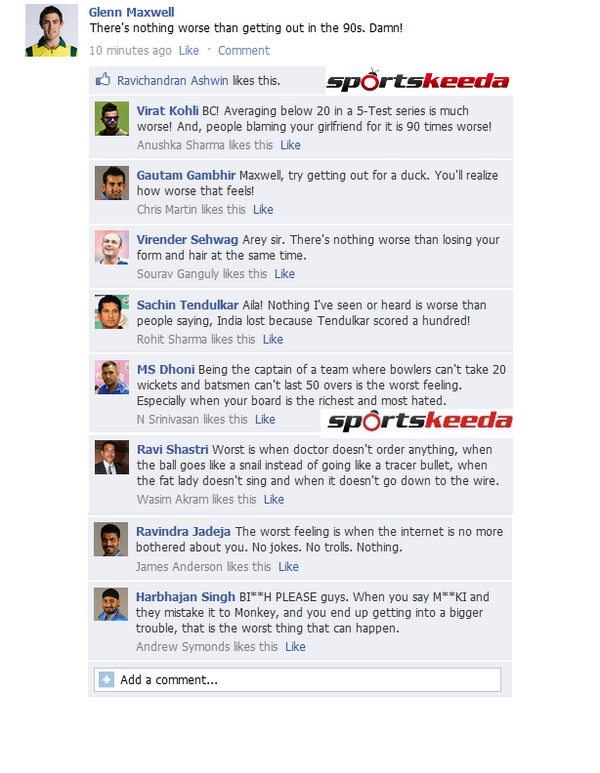Image resolution: width=600 pixels, height=773 pixels.
Task: Open Harbhajan Singh's avatar photo
Action: pos(111,604)
